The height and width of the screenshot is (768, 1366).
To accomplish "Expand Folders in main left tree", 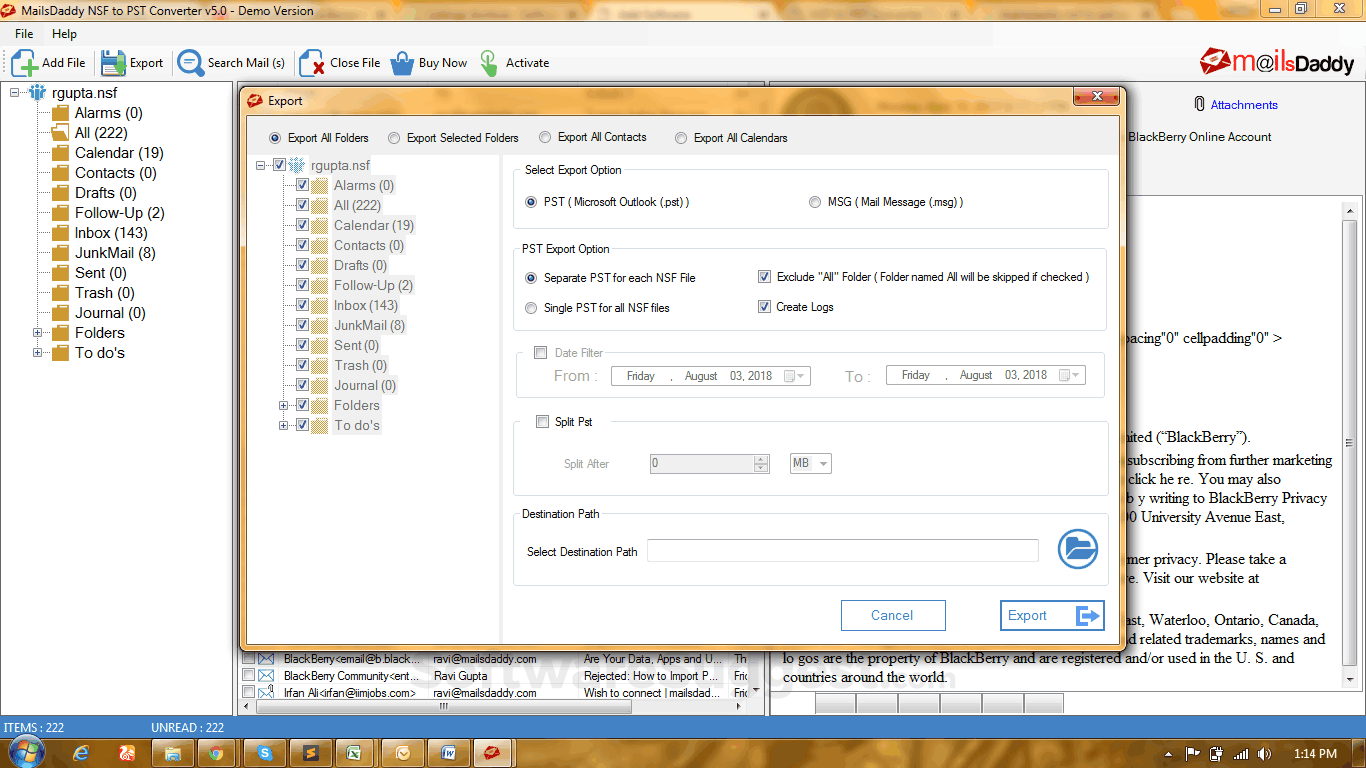I will tap(38, 333).
